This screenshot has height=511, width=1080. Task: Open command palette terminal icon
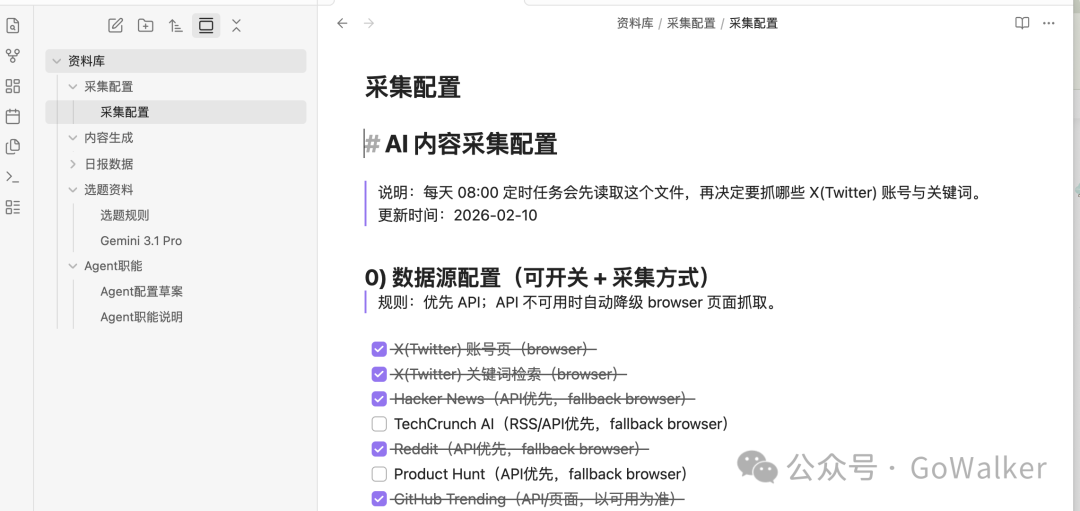(12, 177)
